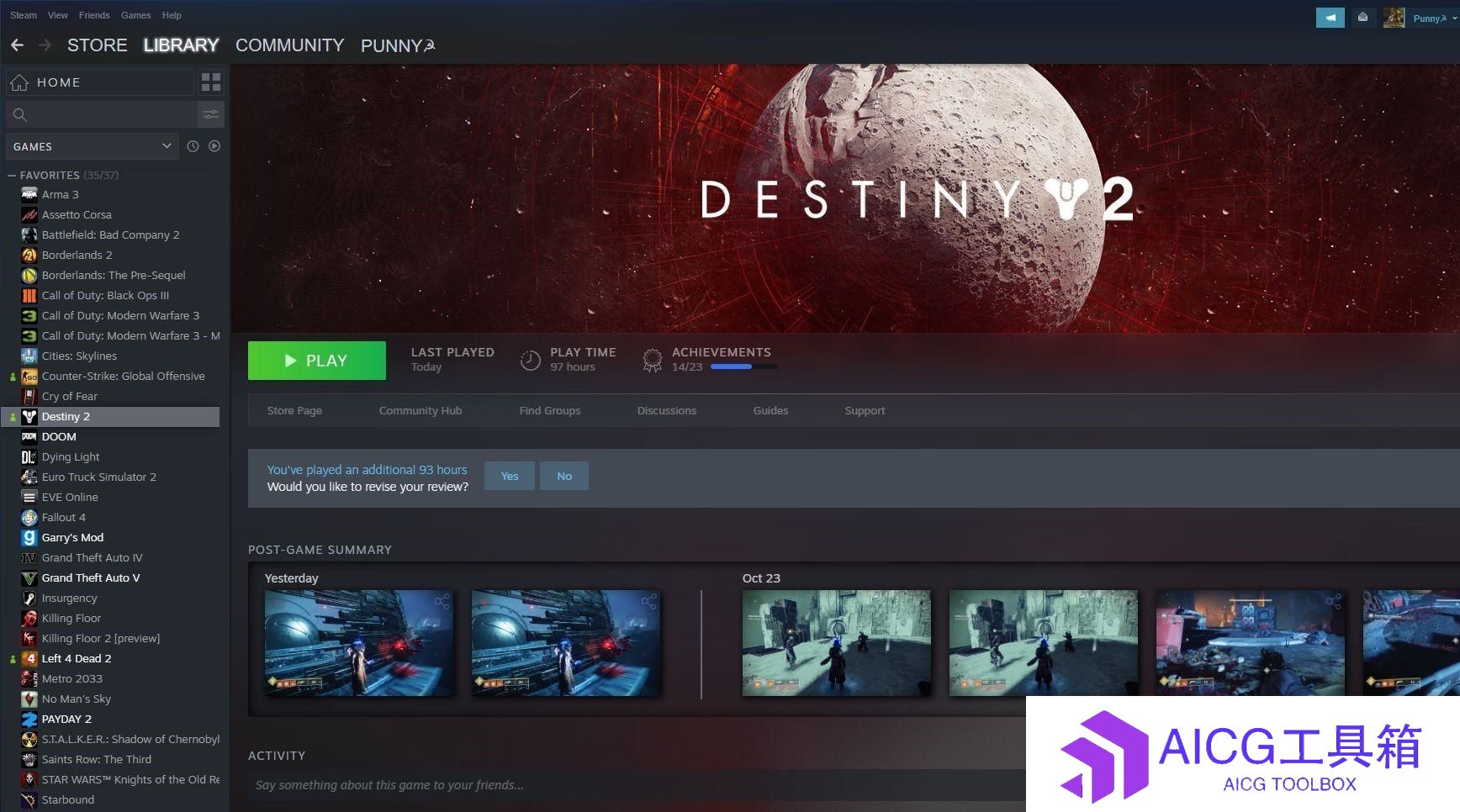
Task: Go to the STORE tab
Action: pos(98,45)
